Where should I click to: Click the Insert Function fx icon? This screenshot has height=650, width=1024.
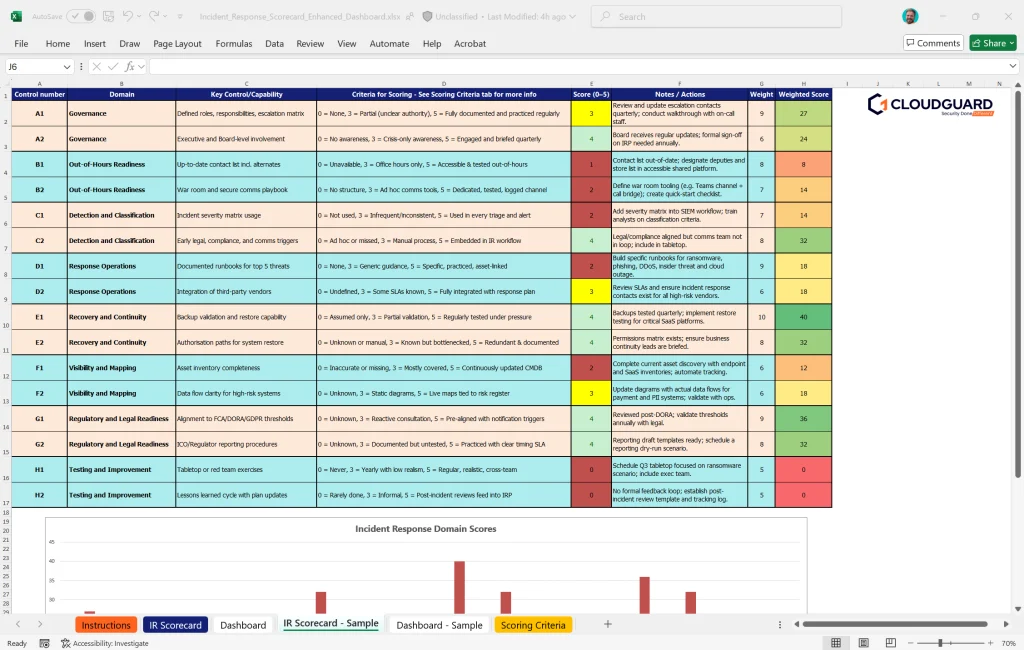click(x=137, y=67)
